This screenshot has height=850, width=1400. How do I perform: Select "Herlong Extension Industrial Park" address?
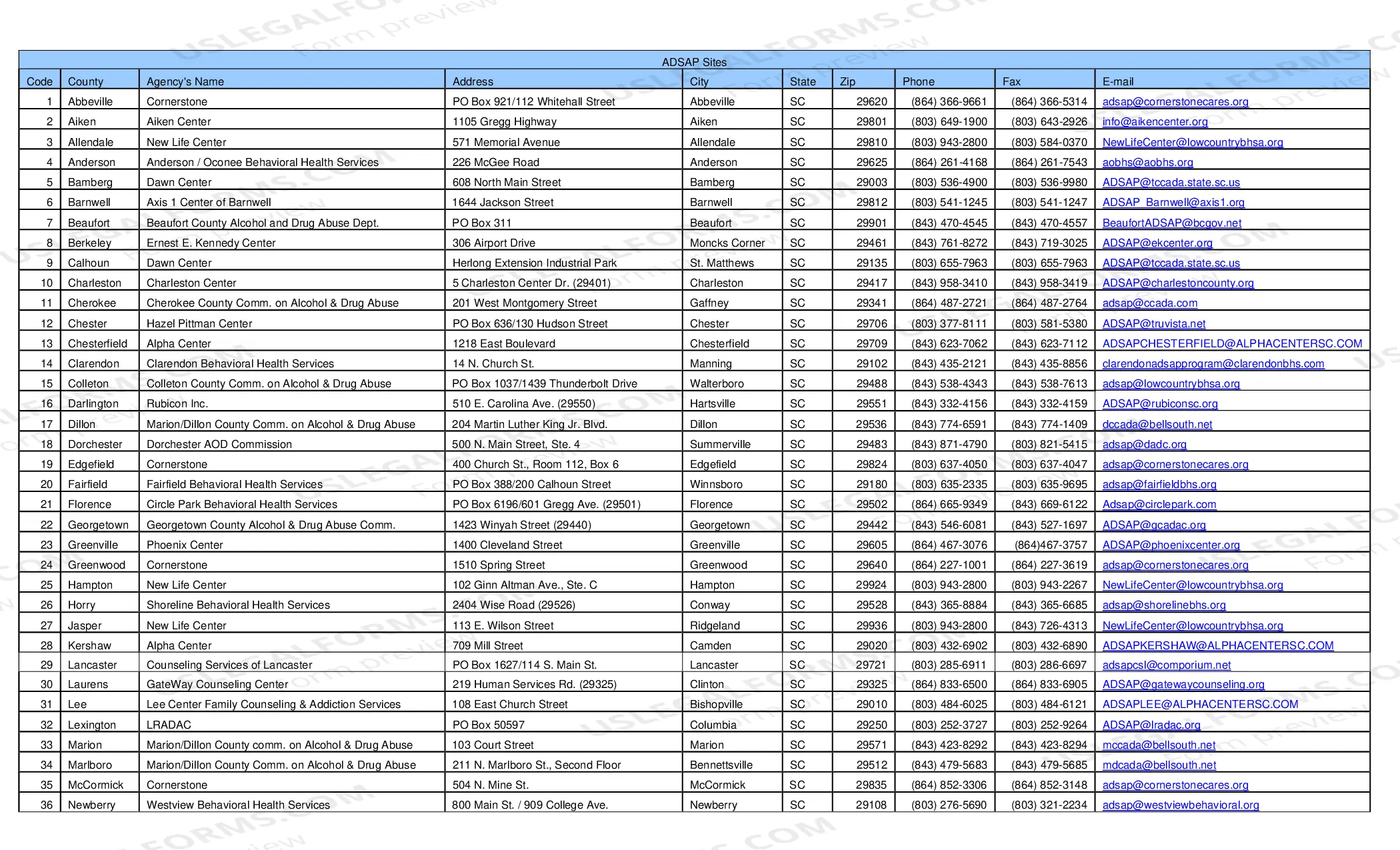[535, 263]
